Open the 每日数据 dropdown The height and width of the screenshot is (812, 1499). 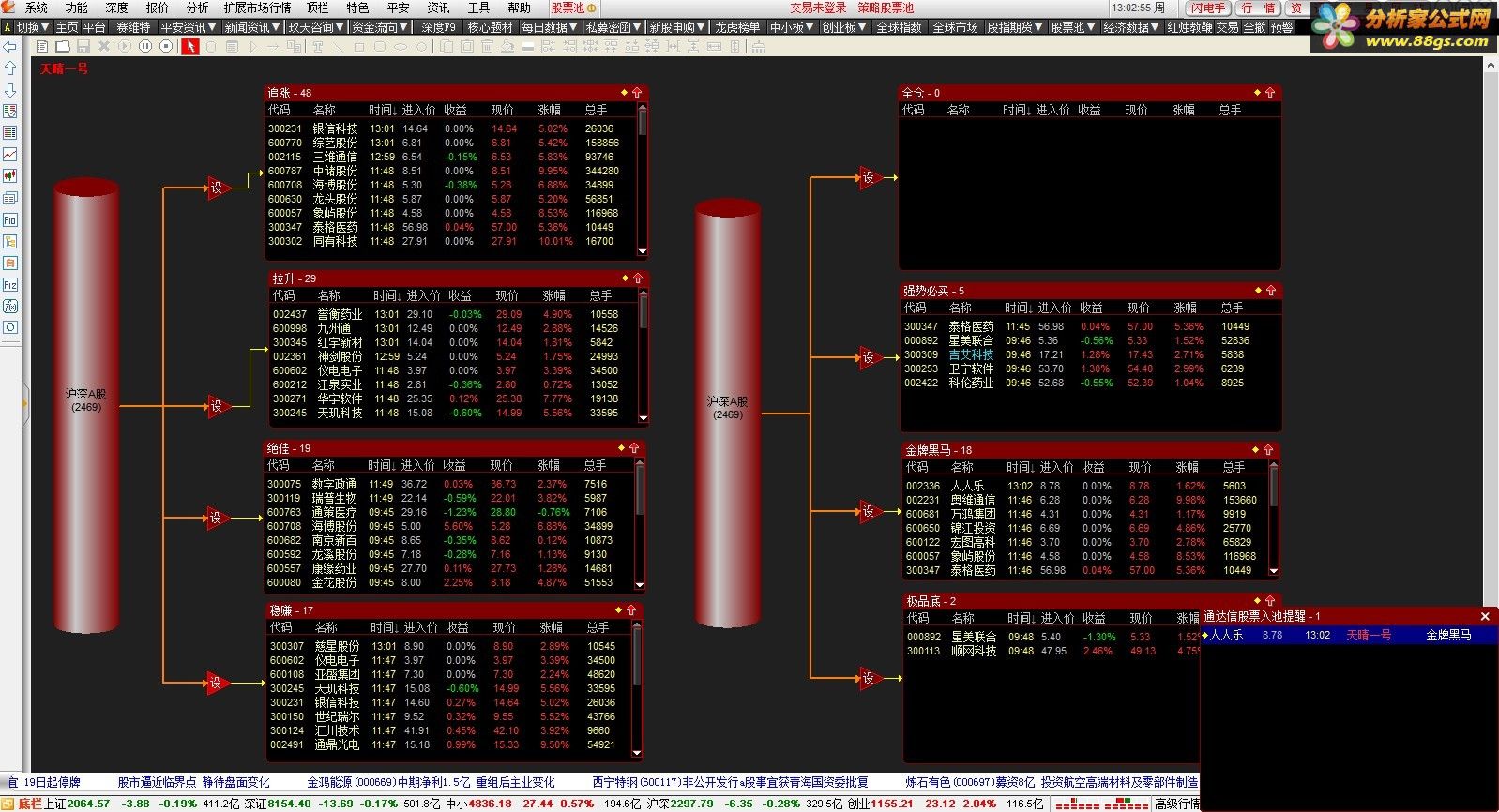(x=550, y=27)
